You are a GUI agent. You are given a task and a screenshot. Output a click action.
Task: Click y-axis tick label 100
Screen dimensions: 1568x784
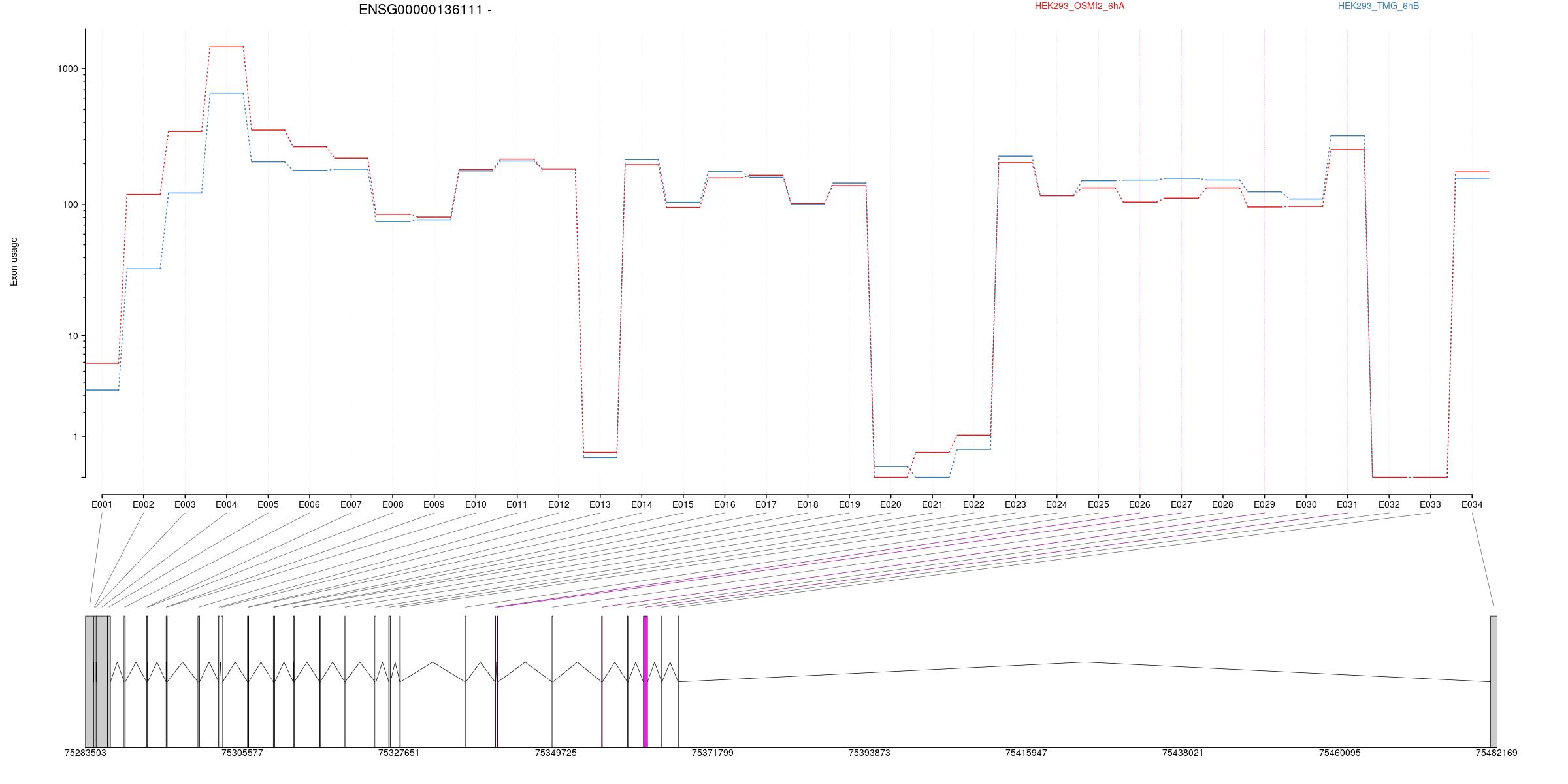pyautogui.click(x=71, y=204)
